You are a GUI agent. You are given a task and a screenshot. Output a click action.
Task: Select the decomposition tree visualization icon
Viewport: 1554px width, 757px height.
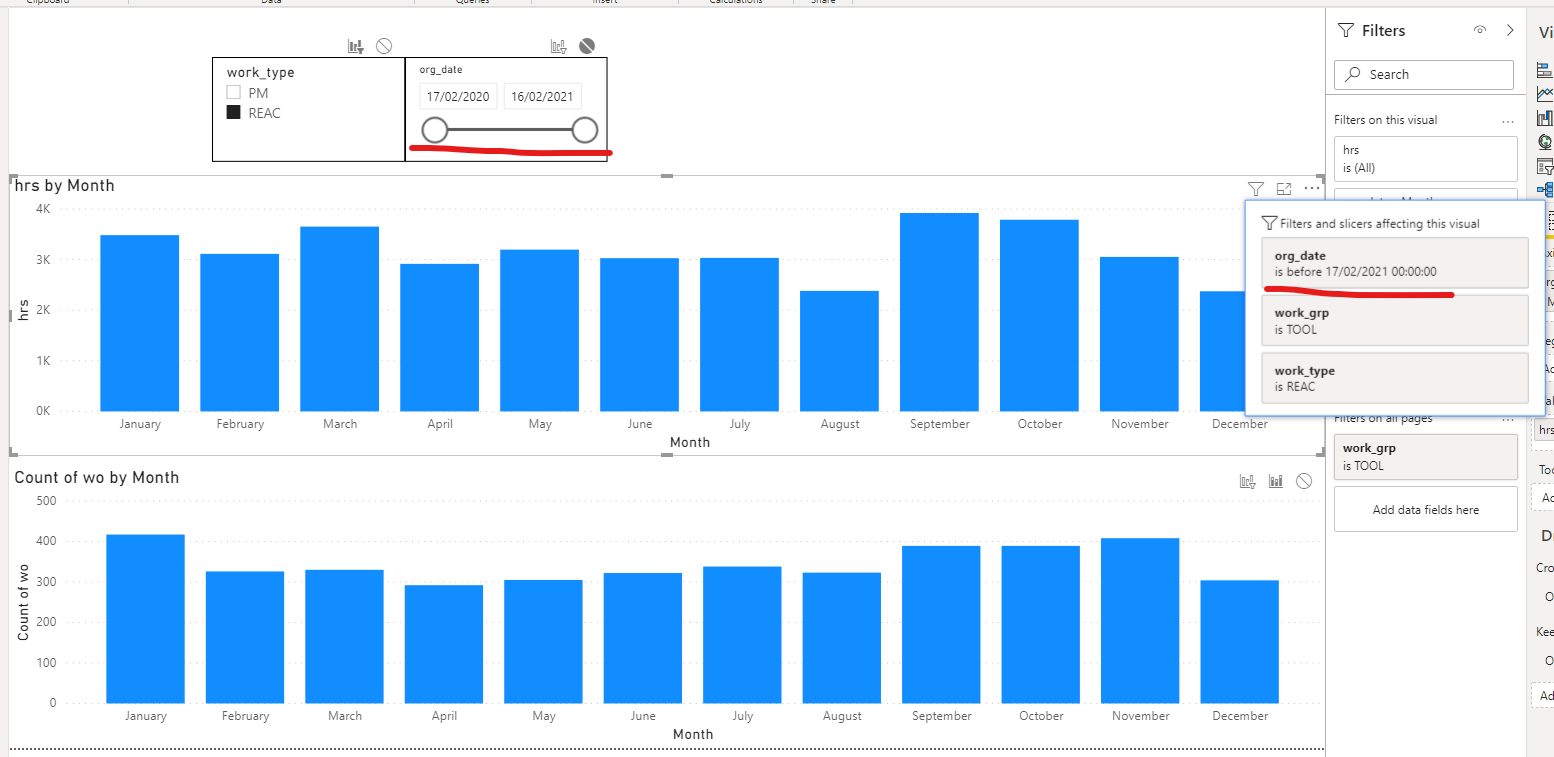(x=1546, y=190)
